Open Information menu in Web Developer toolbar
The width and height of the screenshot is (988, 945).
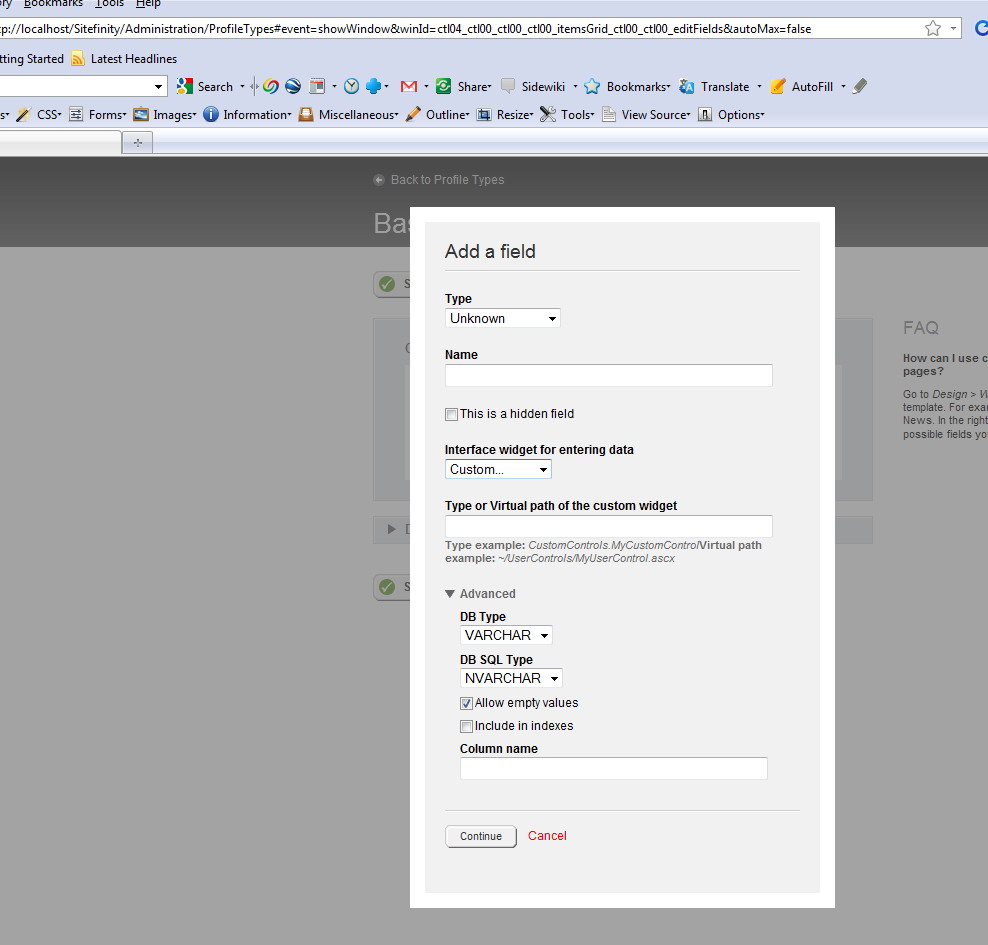pyautogui.click(x=248, y=115)
